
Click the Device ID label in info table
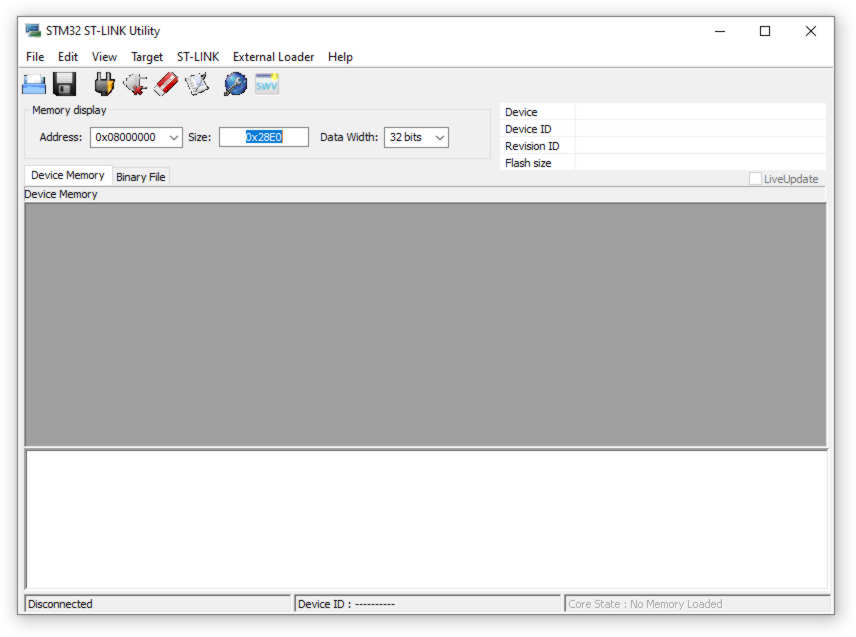528,129
